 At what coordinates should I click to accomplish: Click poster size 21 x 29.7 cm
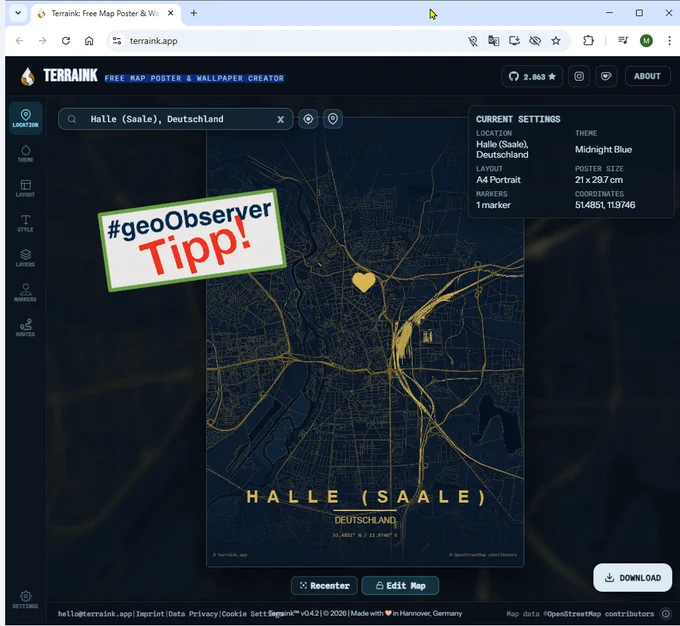[x=599, y=180]
